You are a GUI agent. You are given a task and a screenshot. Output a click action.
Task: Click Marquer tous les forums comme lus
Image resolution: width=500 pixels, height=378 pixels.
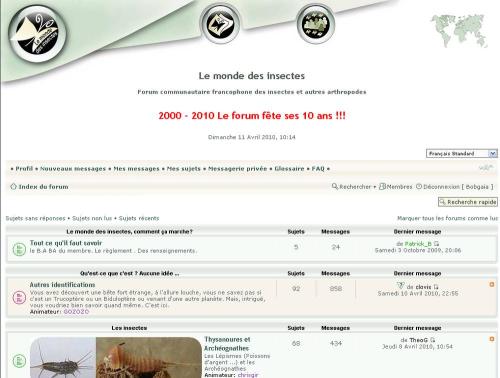point(447,218)
